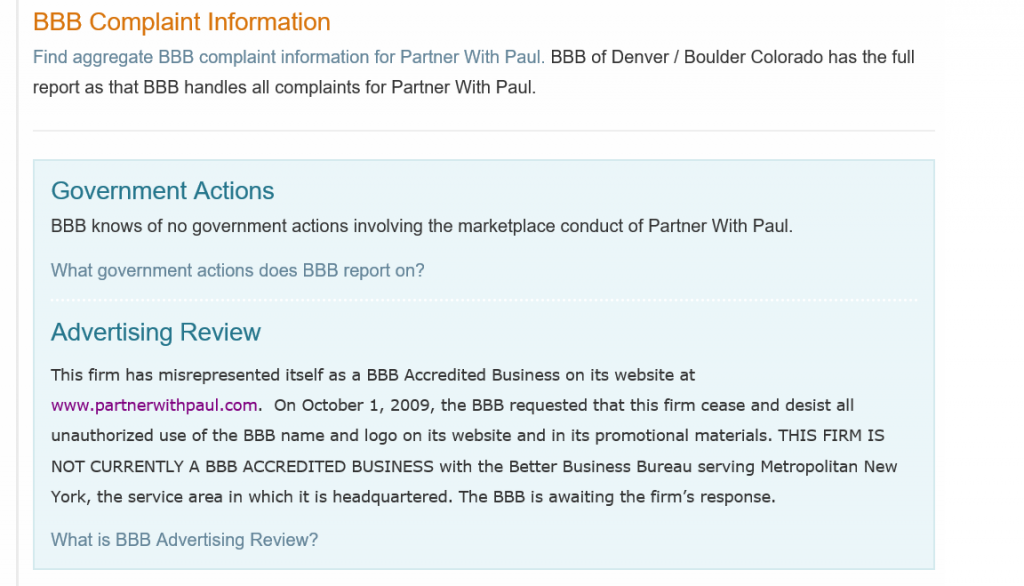Click the 'Government Actions' heading

click(x=163, y=191)
